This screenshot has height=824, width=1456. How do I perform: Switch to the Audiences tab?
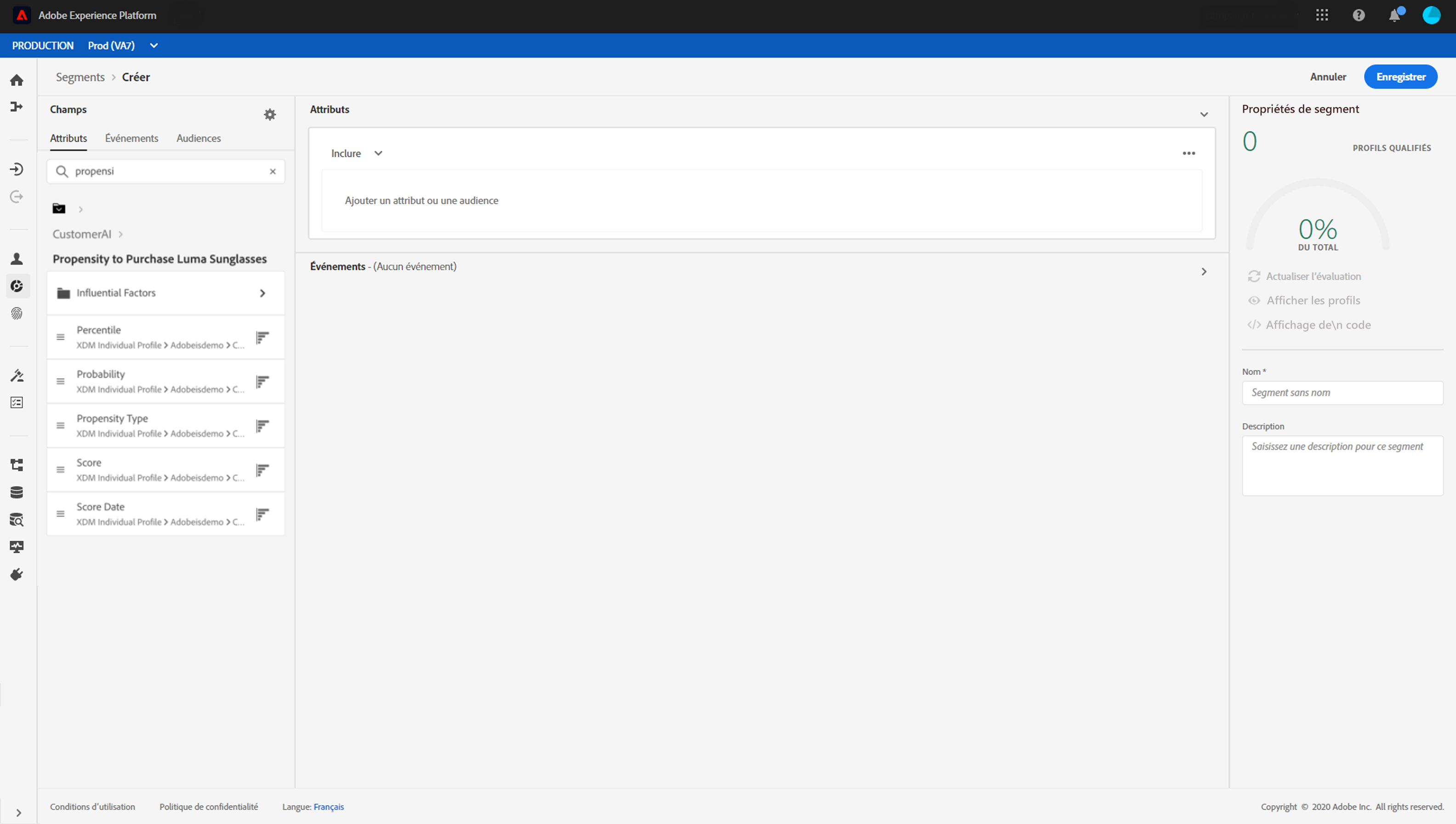199,138
